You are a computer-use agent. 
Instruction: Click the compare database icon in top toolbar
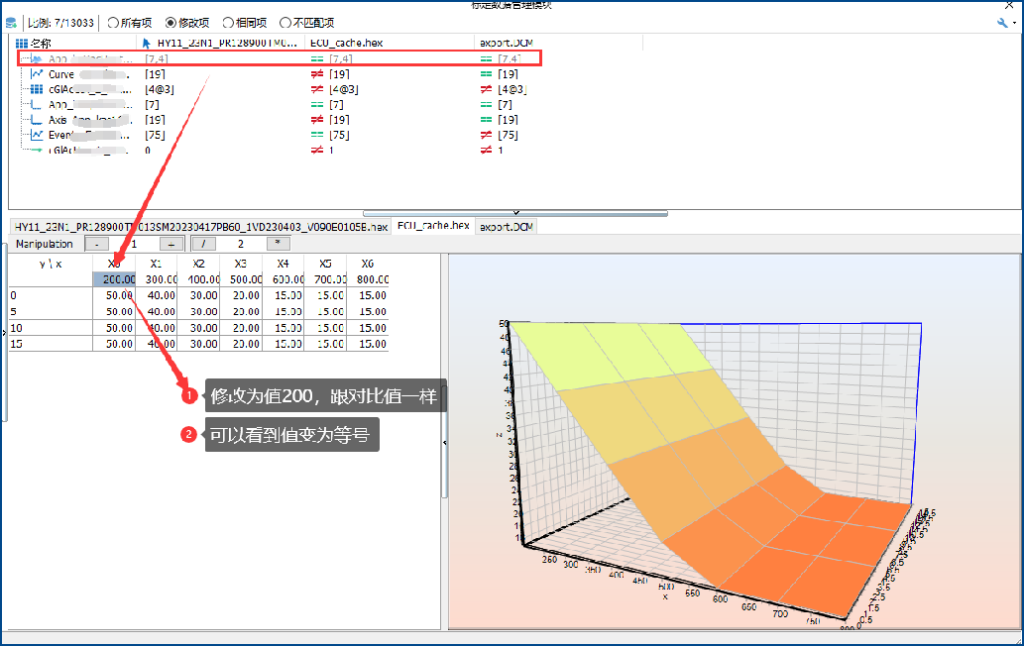(x=9, y=22)
